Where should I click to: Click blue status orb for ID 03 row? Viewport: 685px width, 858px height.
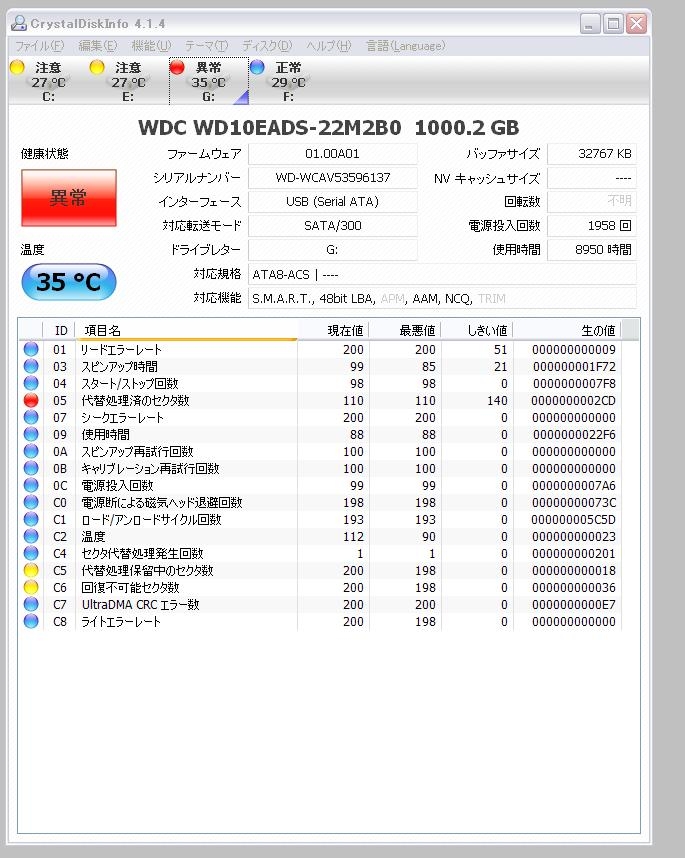[31, 366]
